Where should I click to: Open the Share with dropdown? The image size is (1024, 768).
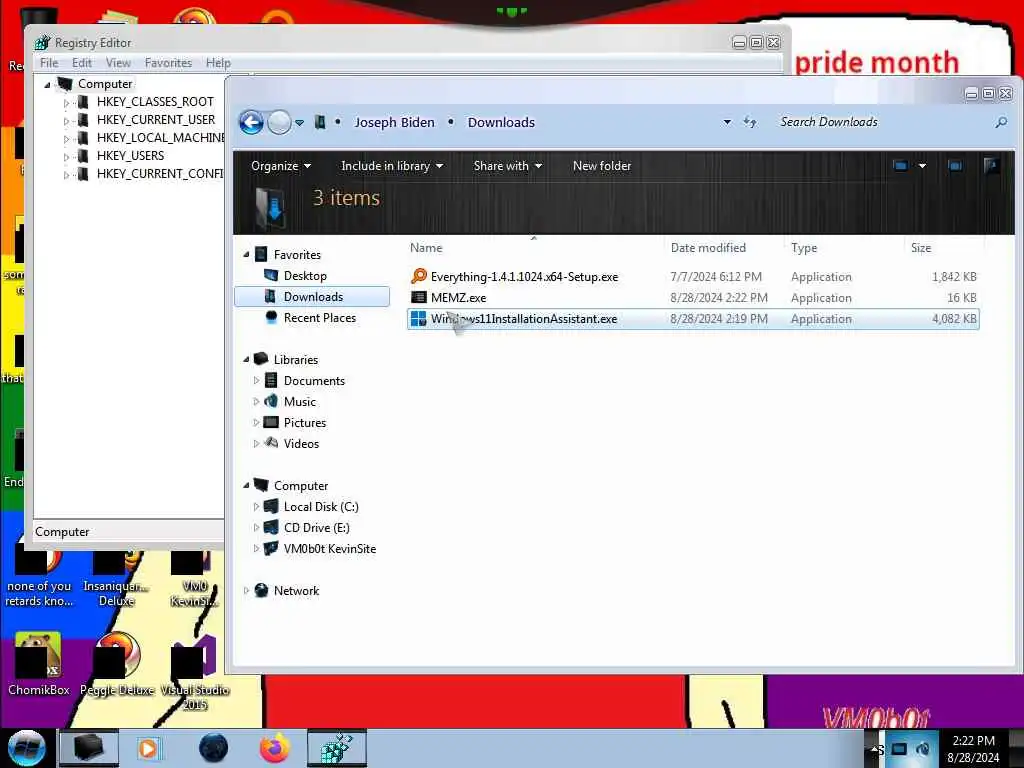pyautogui.click(x=507, y=166)
